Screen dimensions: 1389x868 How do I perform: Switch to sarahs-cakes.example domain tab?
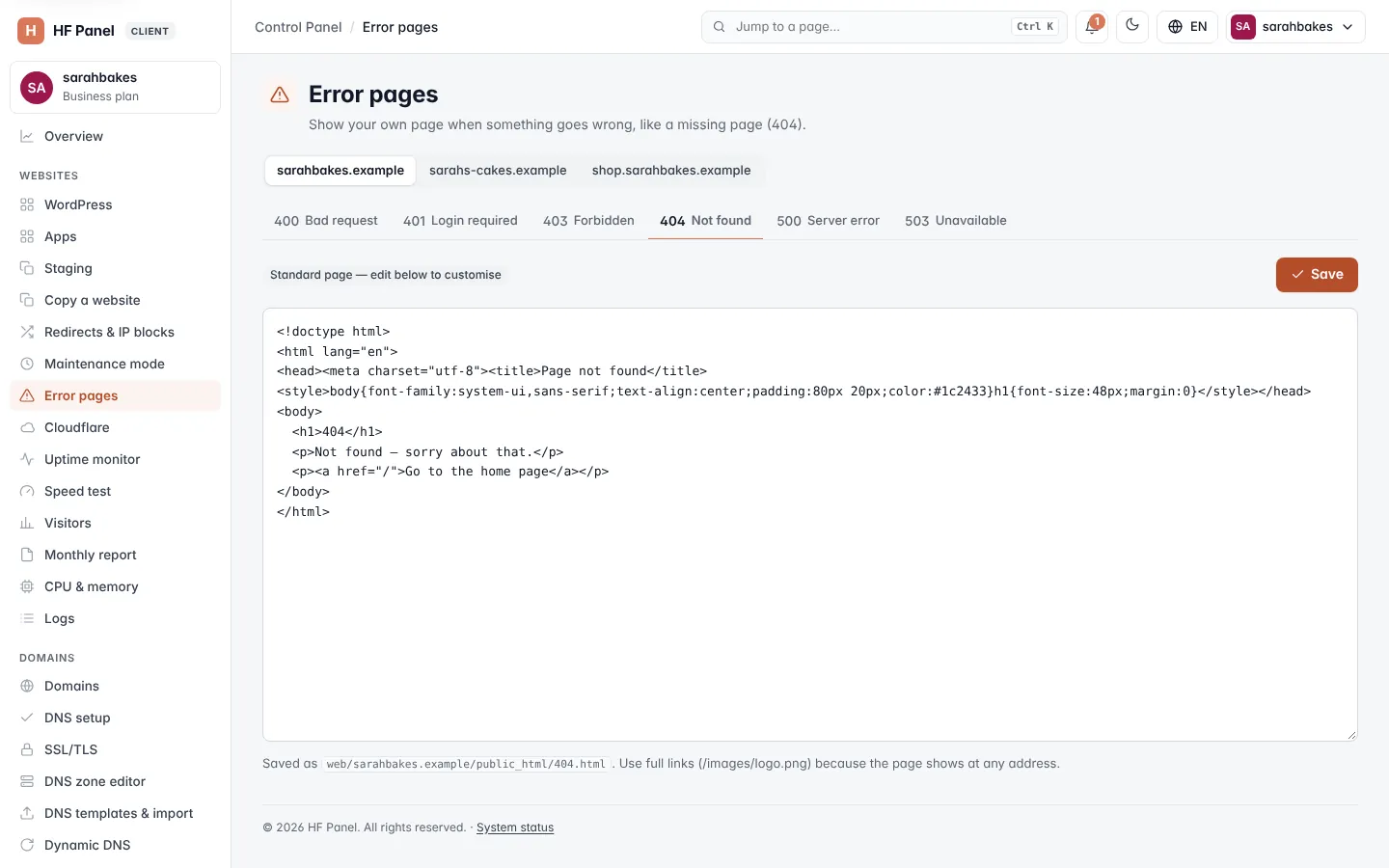(x=498, y=171)
